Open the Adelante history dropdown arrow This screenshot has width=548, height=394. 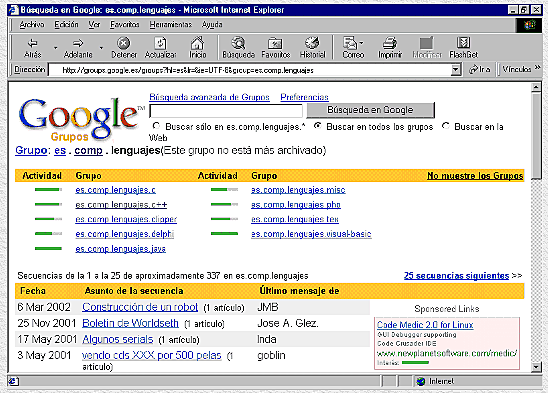(101, 48)
